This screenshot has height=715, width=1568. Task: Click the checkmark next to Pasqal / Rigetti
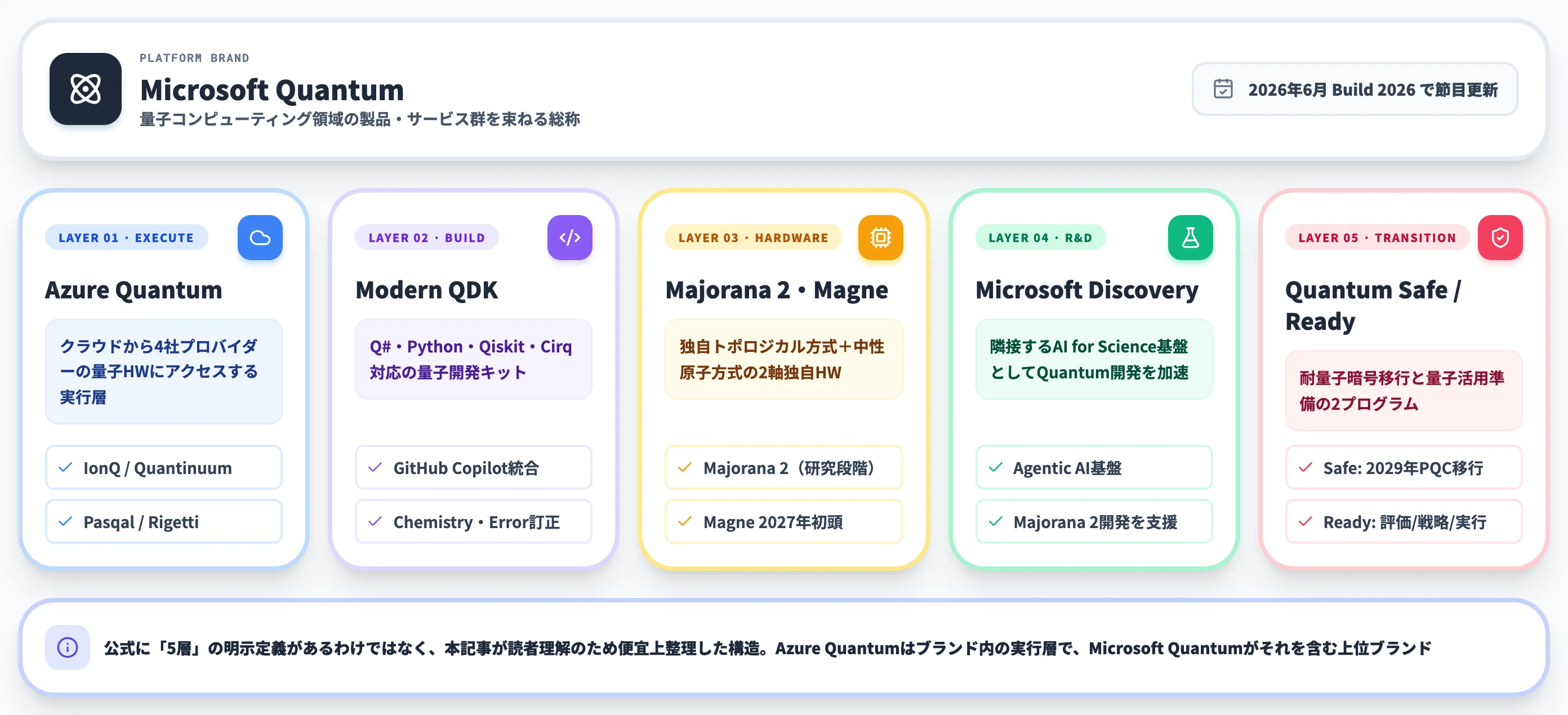coord(65,521)
